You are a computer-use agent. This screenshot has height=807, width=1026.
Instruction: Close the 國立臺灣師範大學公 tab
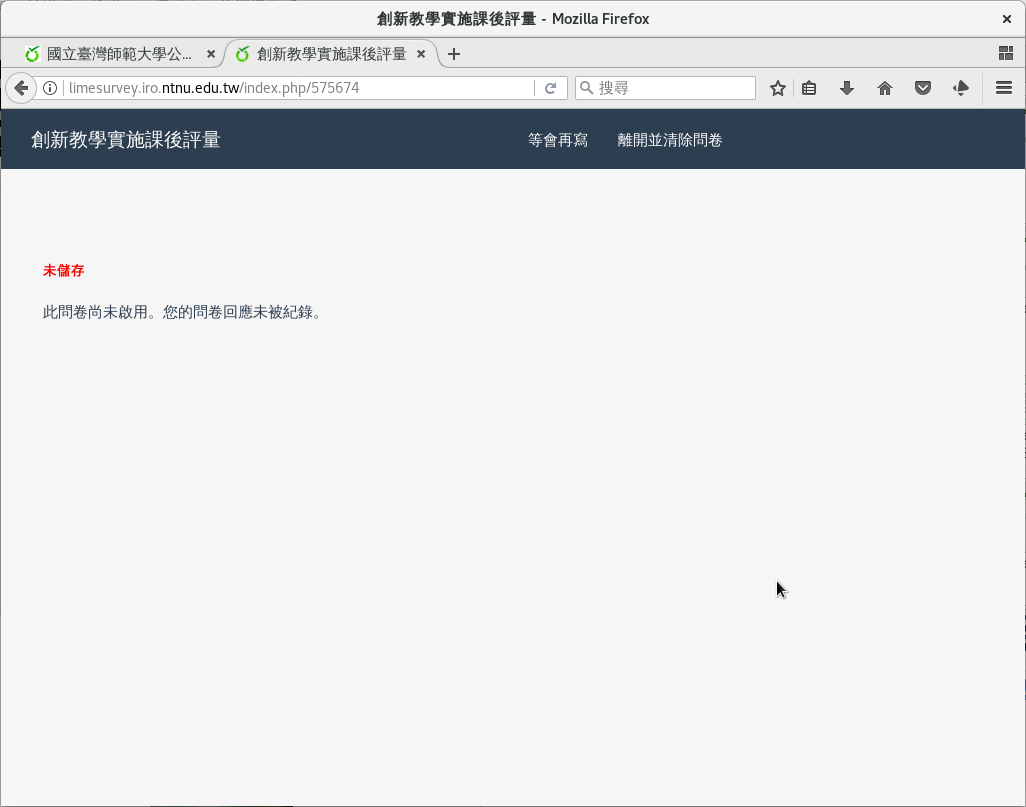click(x=211, y=54)
